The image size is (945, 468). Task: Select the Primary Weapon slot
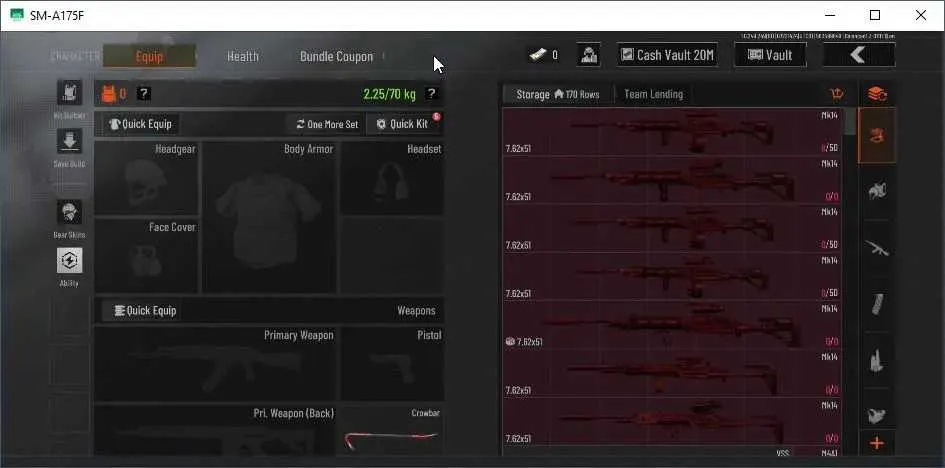tap(215, 364)
